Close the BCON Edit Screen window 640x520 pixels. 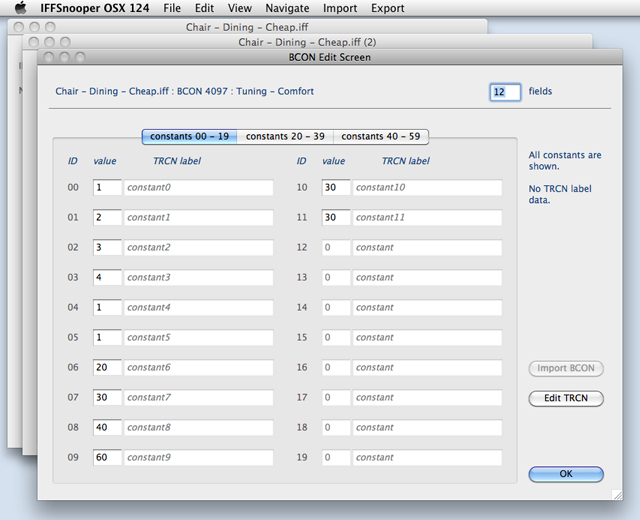(48, 58)
